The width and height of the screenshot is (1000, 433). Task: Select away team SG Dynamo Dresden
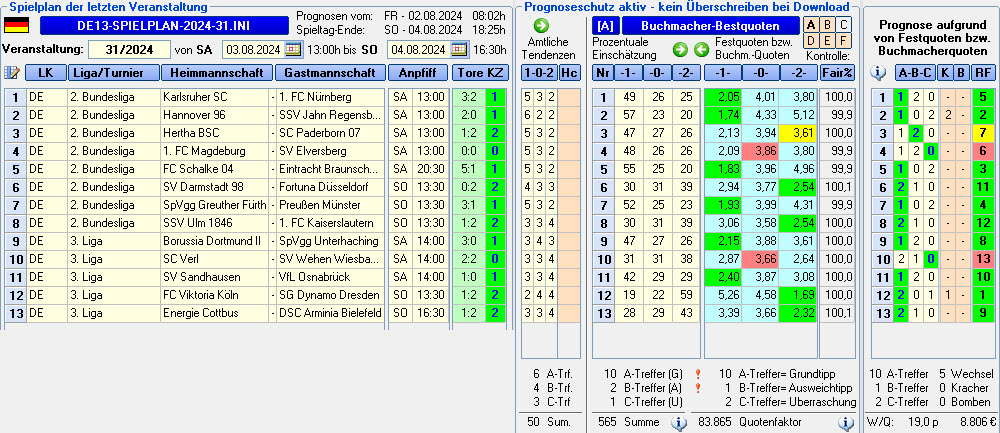tap(330, 295)
